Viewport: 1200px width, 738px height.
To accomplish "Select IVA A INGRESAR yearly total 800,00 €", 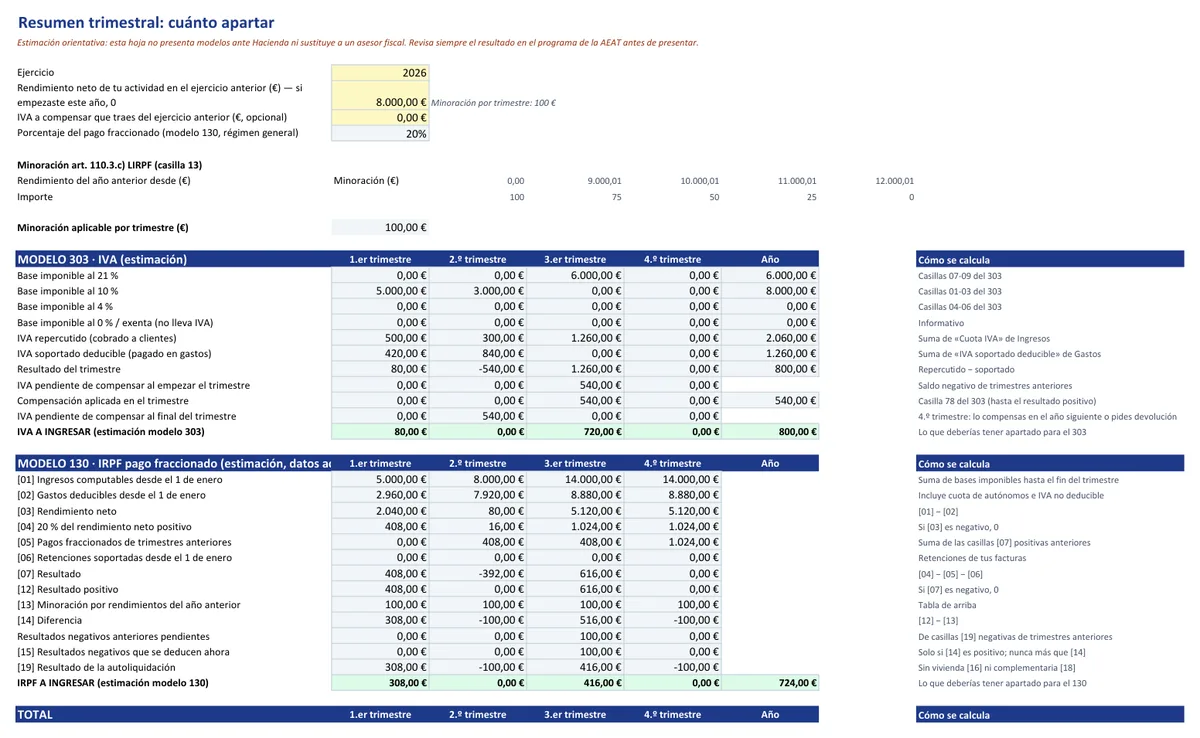I will coord(770,432).
